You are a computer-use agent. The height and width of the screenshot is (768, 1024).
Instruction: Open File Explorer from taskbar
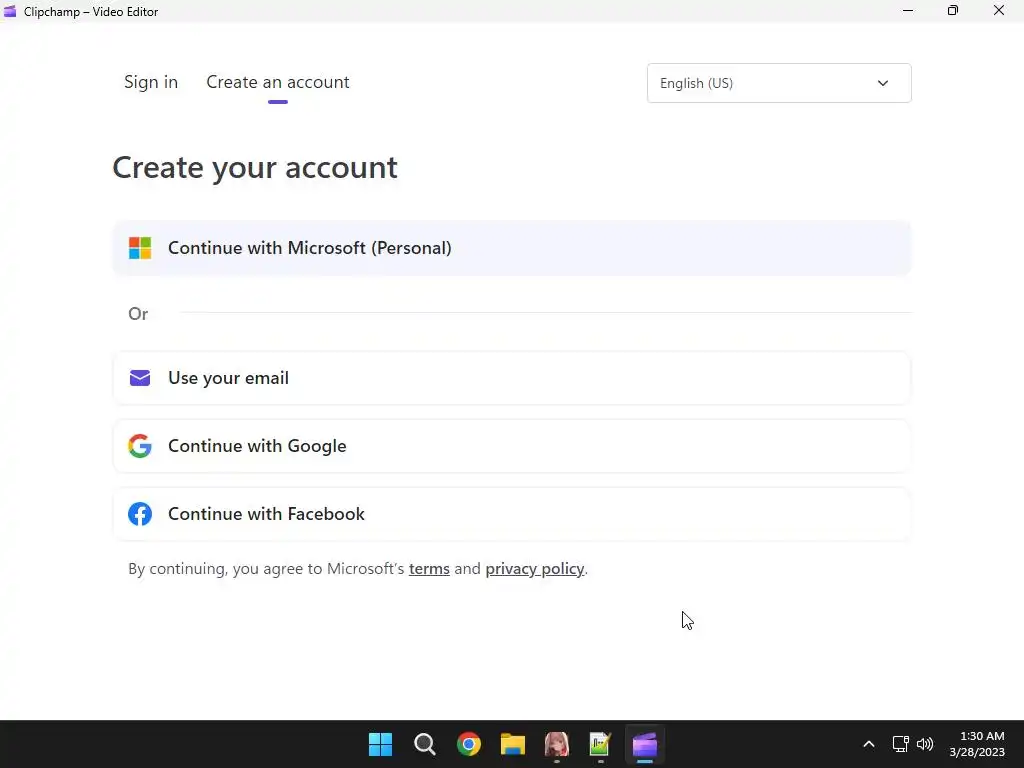coord(513,744)
